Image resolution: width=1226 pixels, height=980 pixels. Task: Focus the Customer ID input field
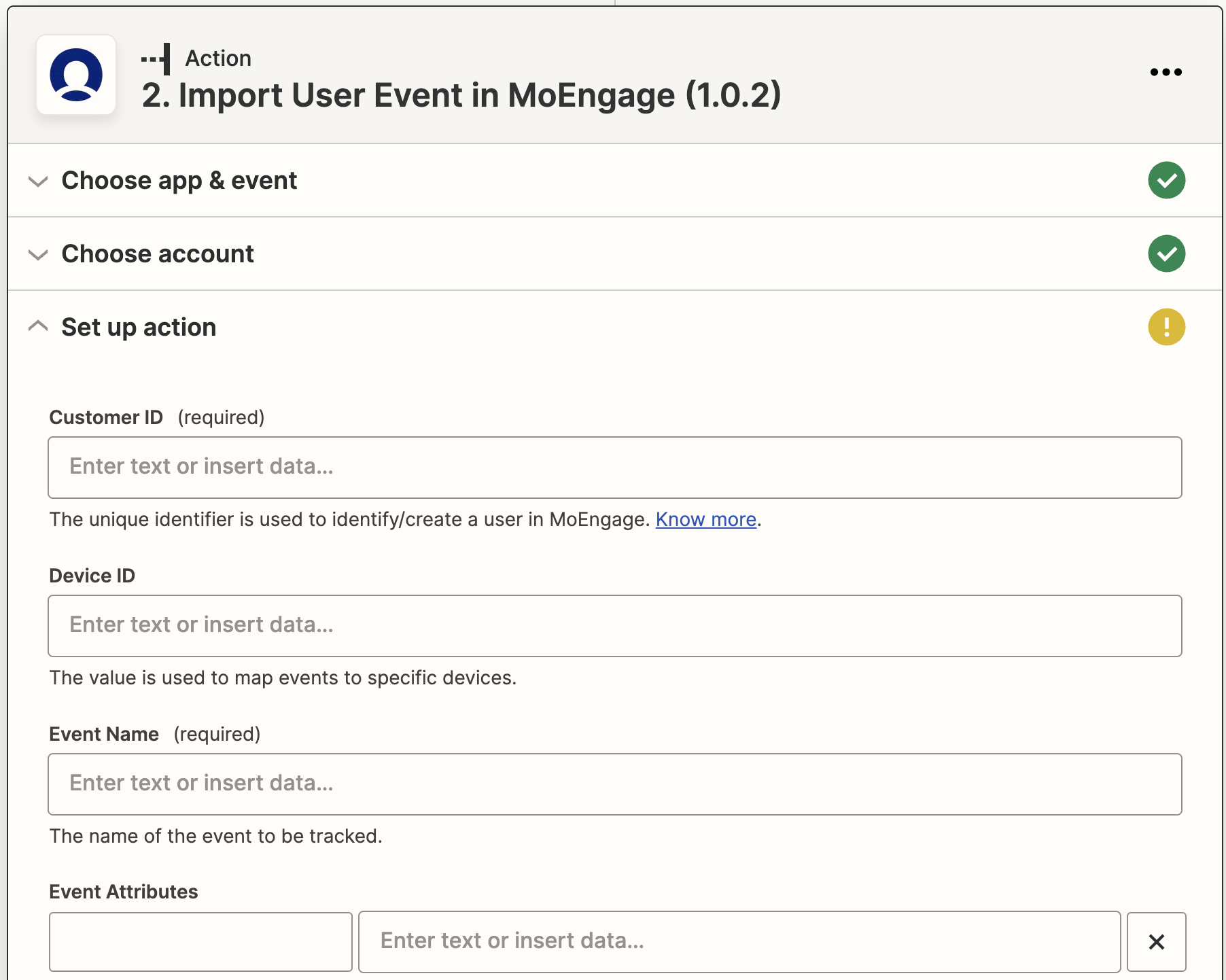614,468
